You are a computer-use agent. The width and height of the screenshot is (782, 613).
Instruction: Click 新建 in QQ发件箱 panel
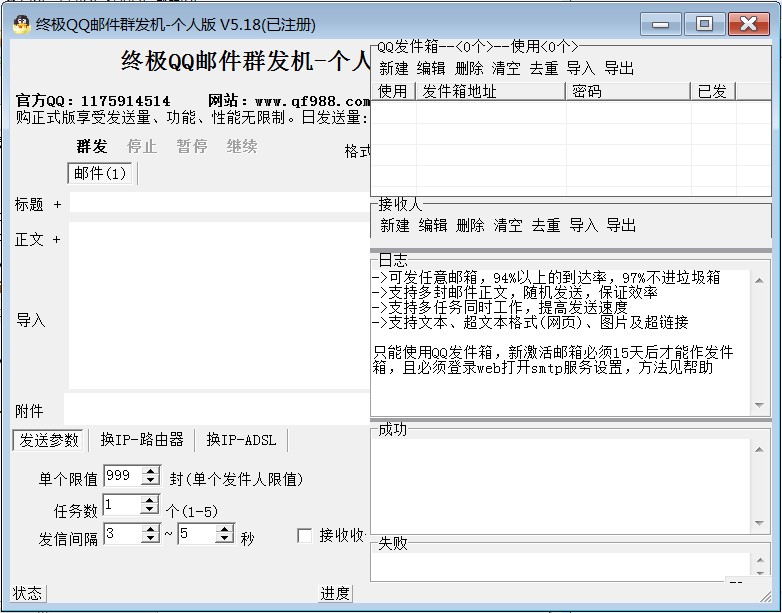(394, 68)
